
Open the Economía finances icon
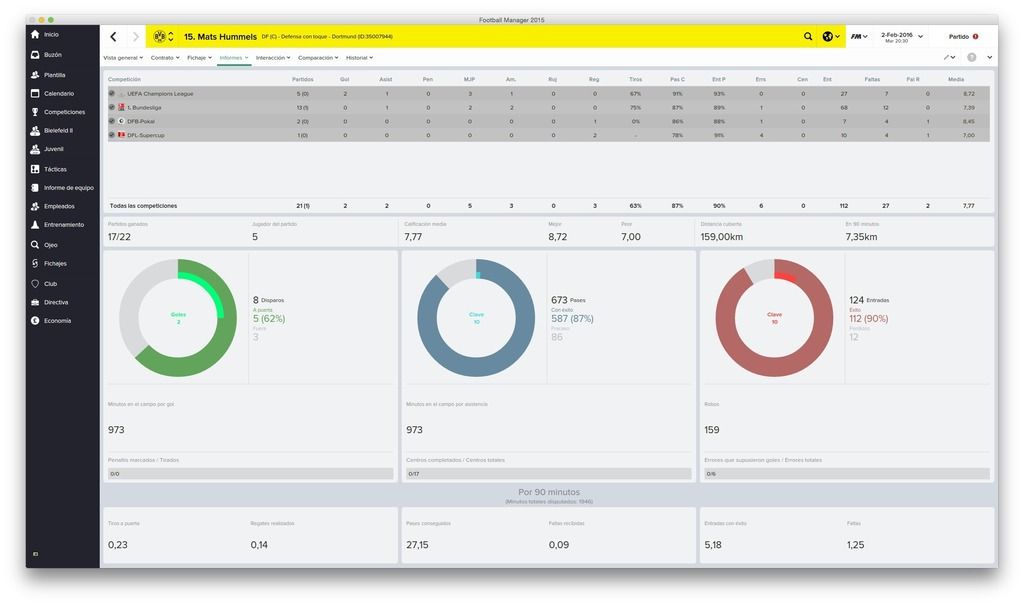coord(35,321)
